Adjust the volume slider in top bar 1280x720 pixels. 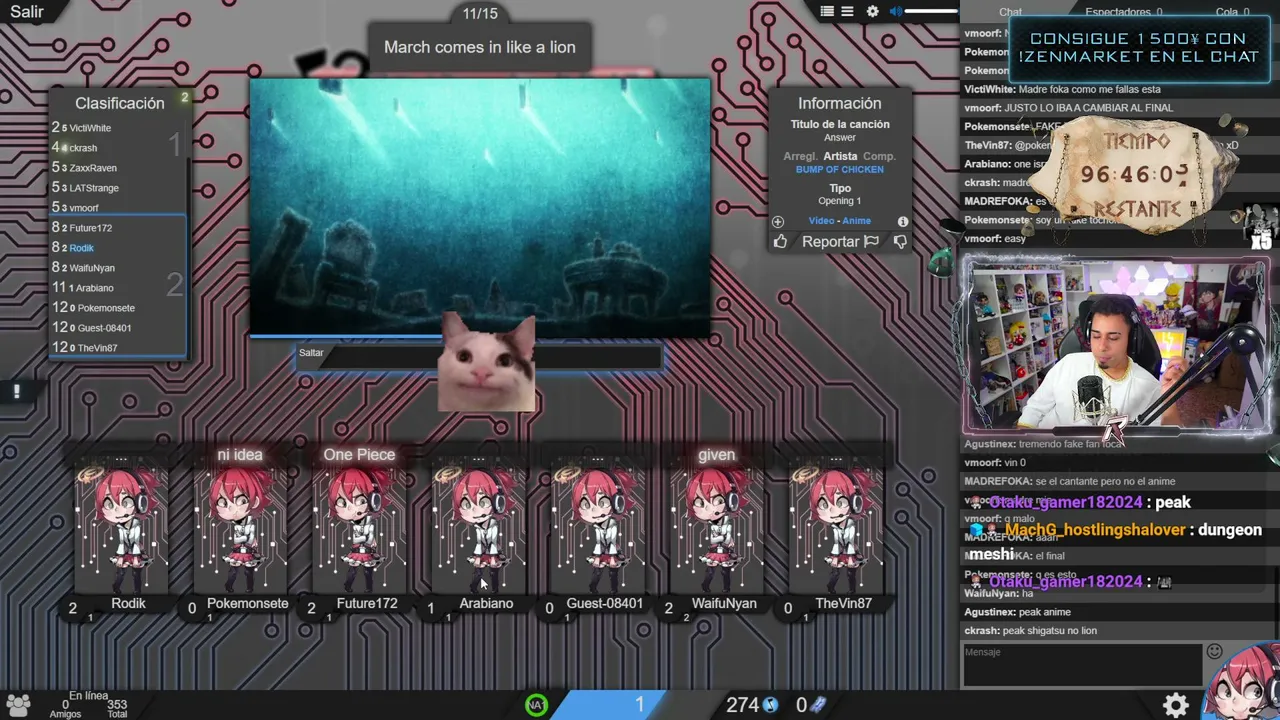[931, 11]
